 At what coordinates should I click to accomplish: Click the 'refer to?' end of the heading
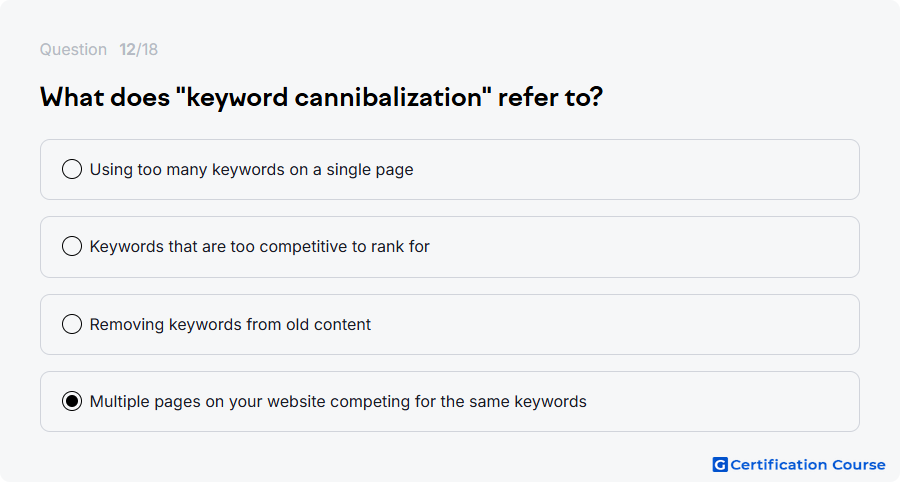tap(550, 97)
